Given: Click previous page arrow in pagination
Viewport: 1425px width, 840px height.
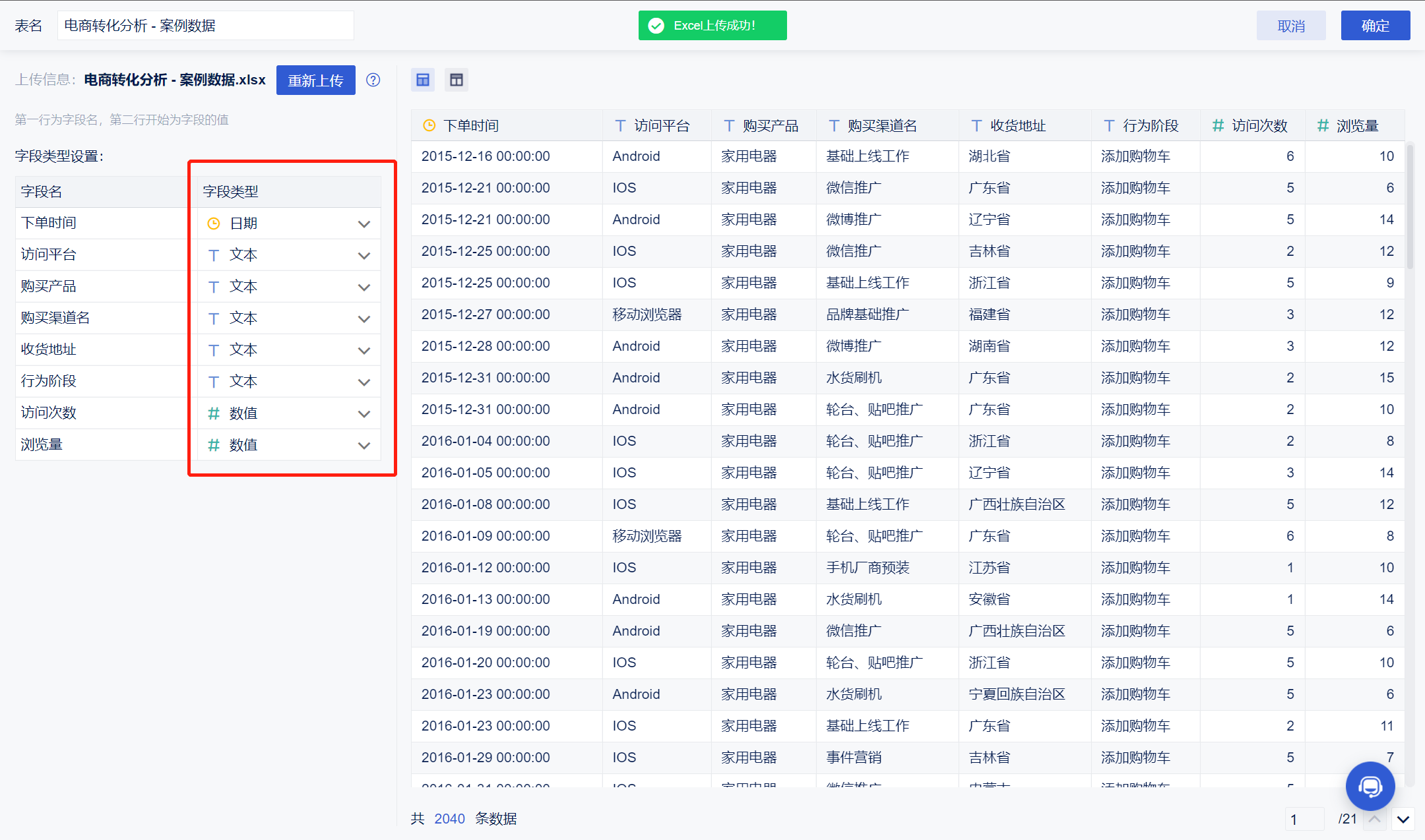Looking at the screenshot, I should coord(1375,820).
